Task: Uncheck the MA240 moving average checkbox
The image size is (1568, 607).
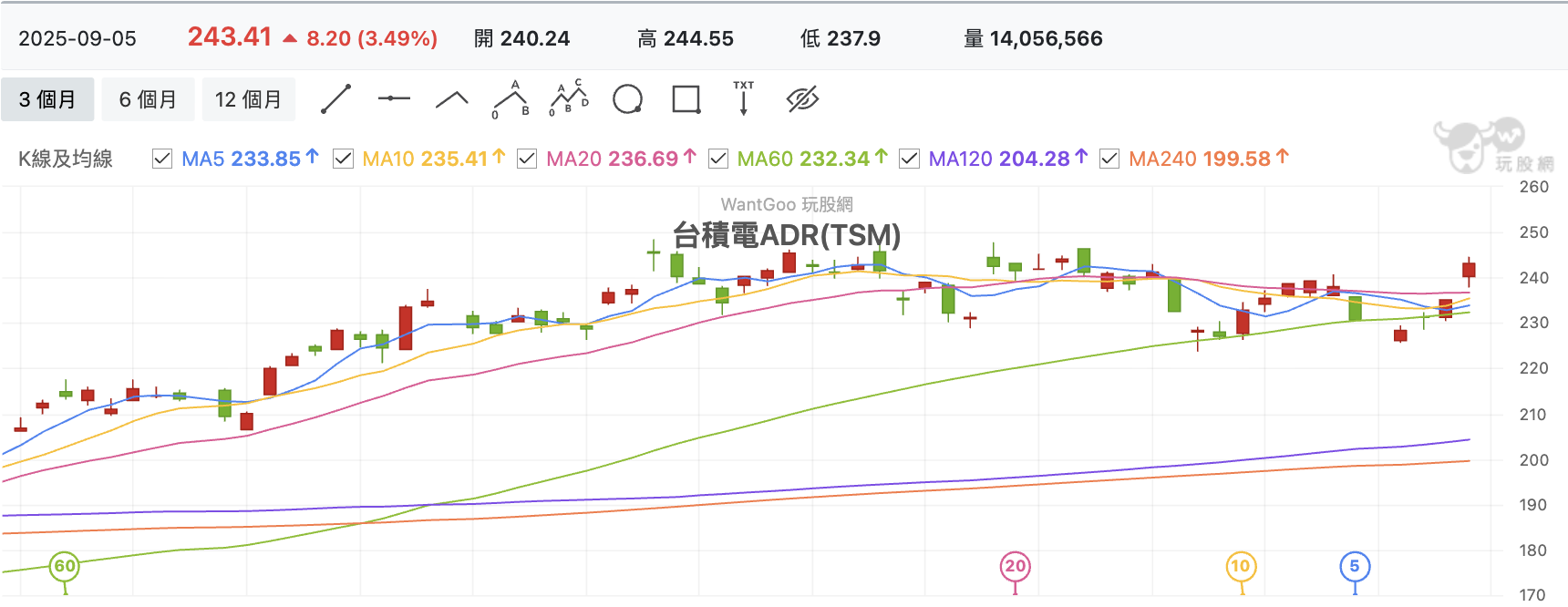Action: point(1109,159)
